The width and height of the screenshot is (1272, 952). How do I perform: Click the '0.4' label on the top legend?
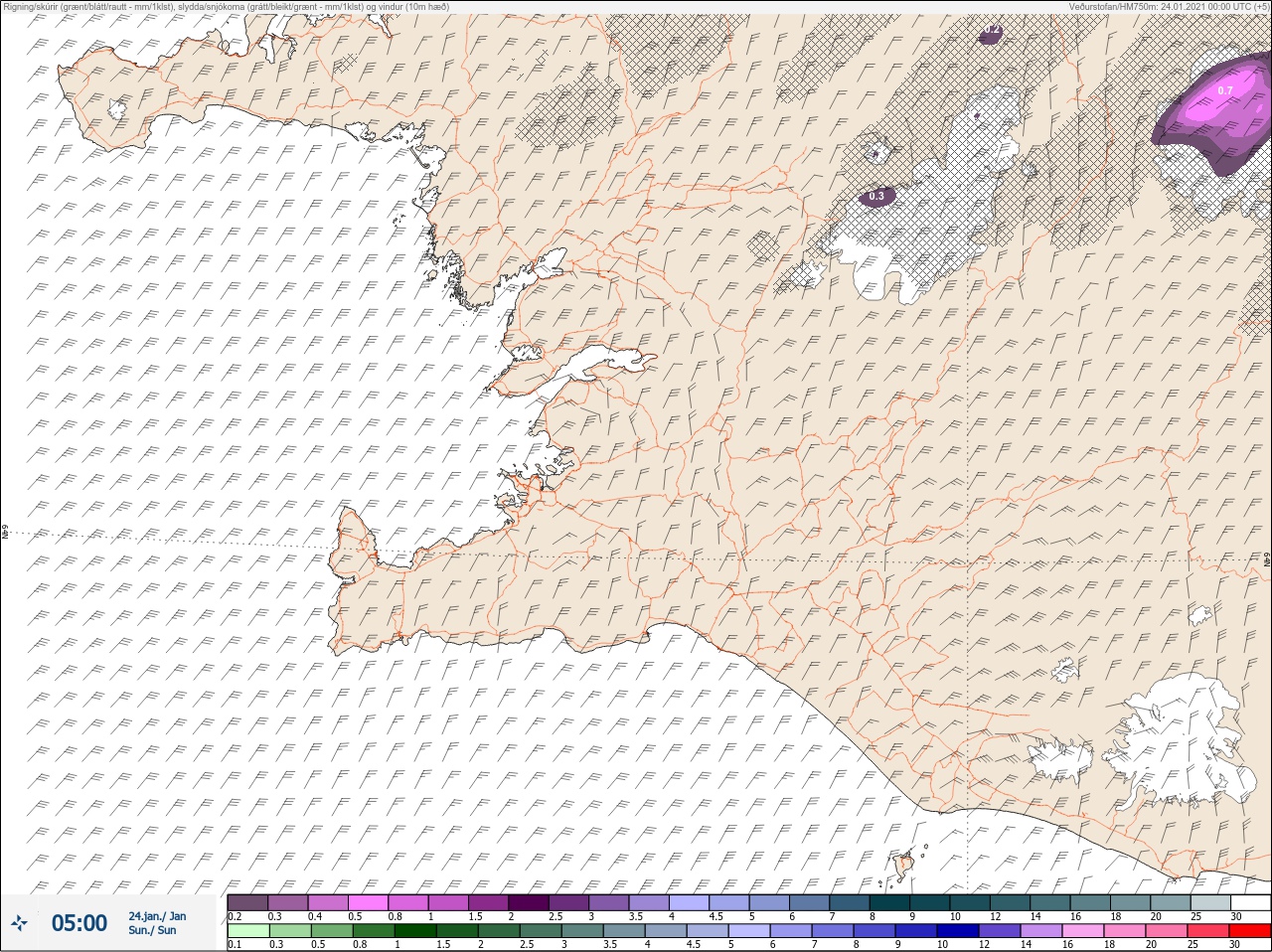click(315, 916)
